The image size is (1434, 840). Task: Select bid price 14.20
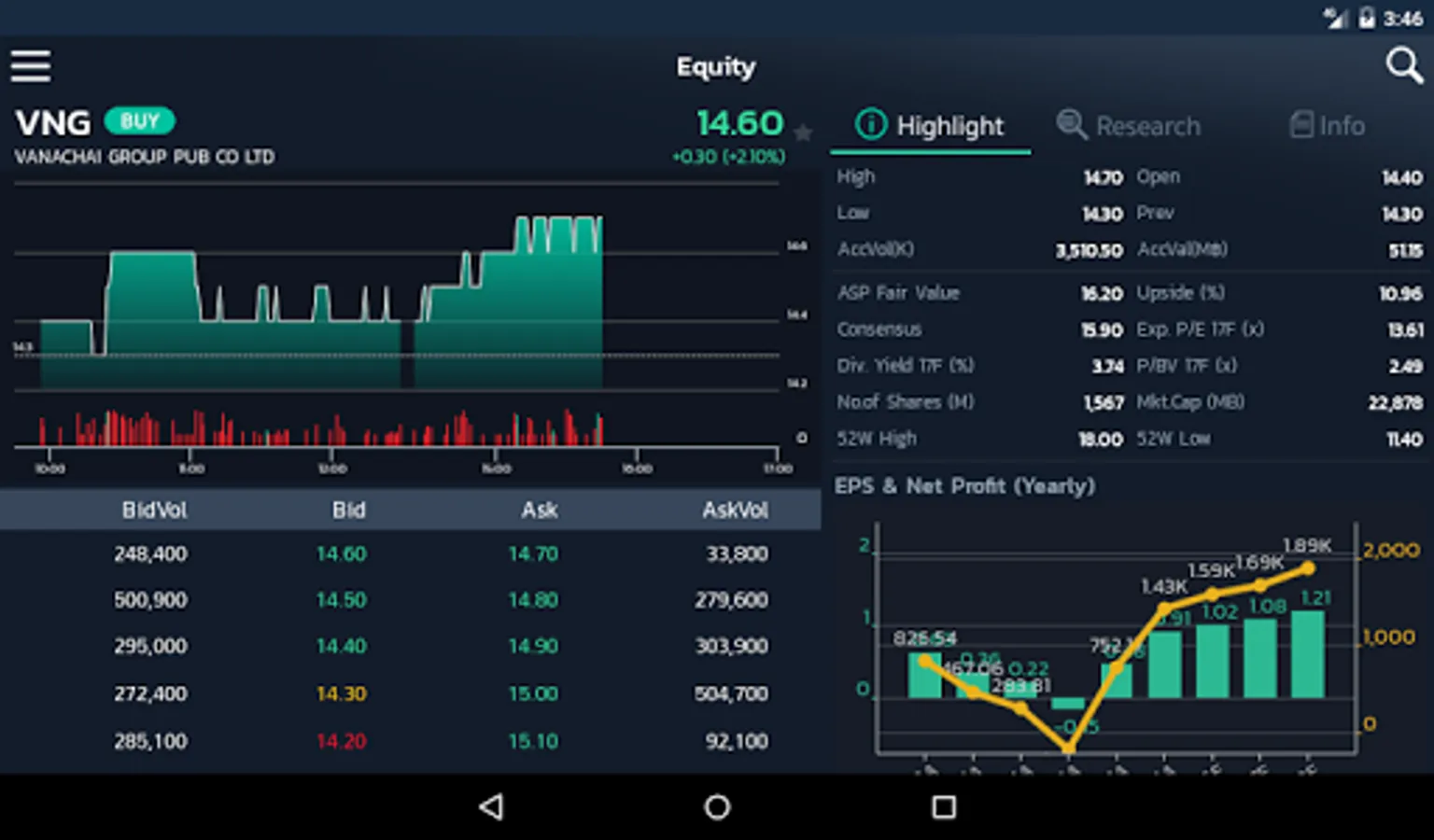coord(341,741)
